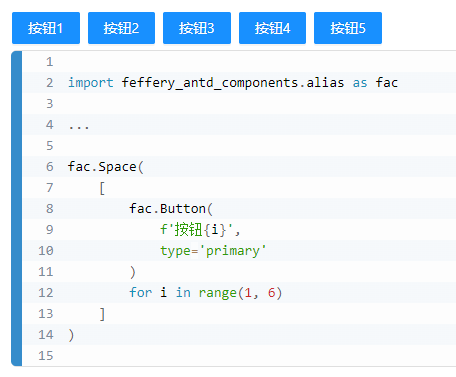Activate the 按钮4 button
The width and height of the screenshot is (456, 377).
click(x=272, y=28)
